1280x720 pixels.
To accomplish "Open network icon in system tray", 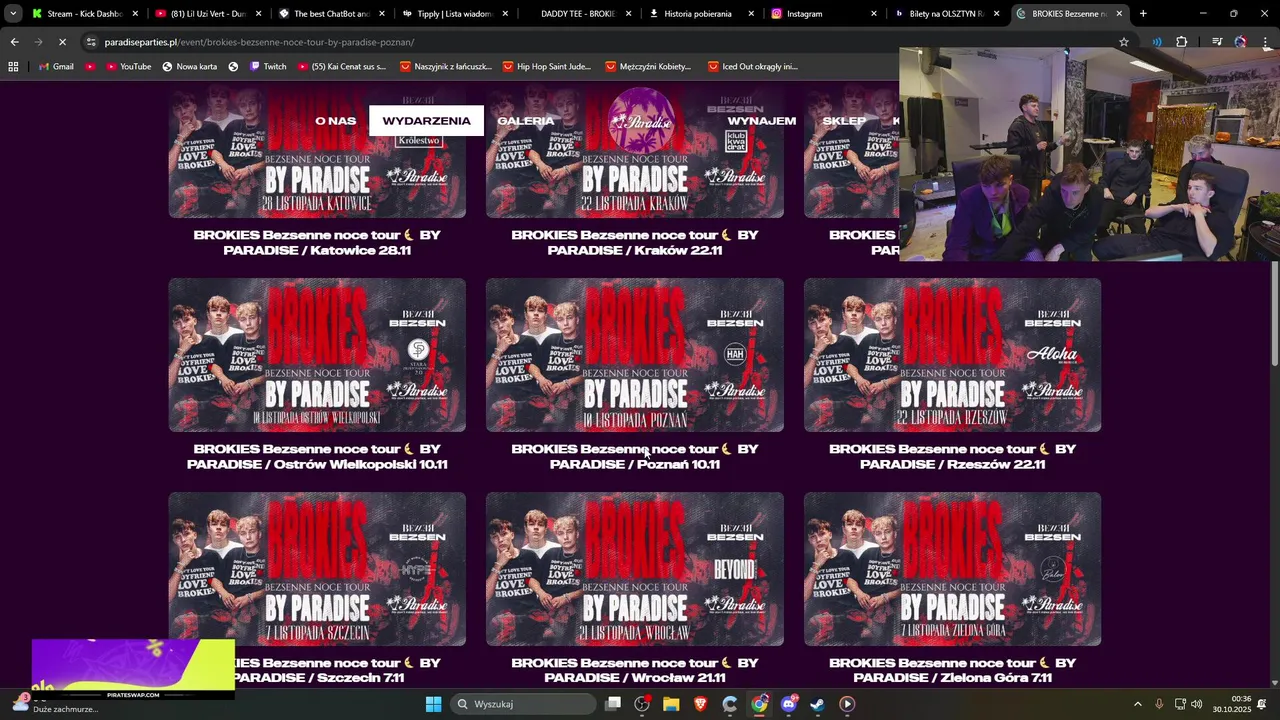I will coord(1180,704).
